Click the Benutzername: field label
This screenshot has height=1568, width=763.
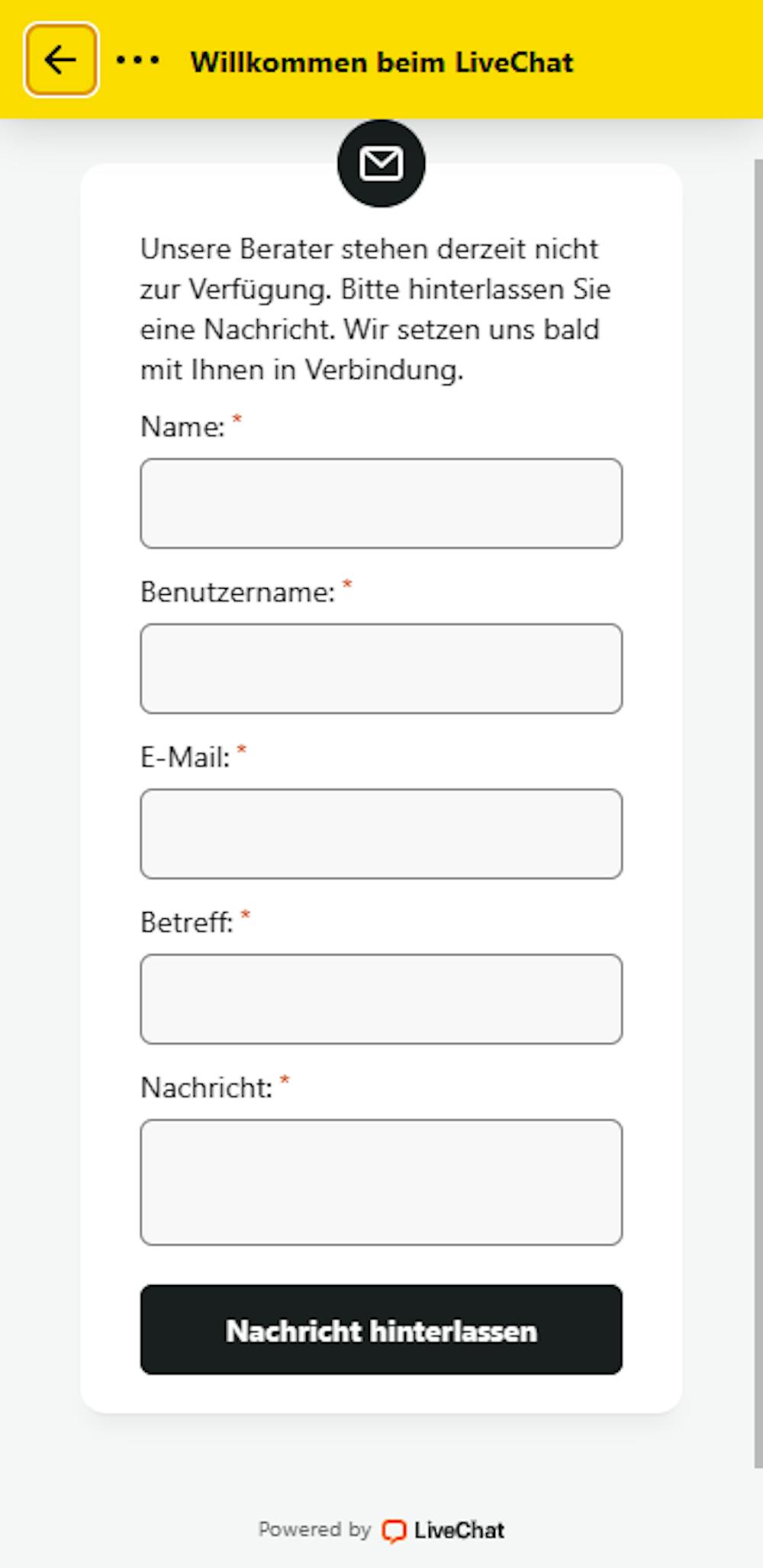(238, 592)
